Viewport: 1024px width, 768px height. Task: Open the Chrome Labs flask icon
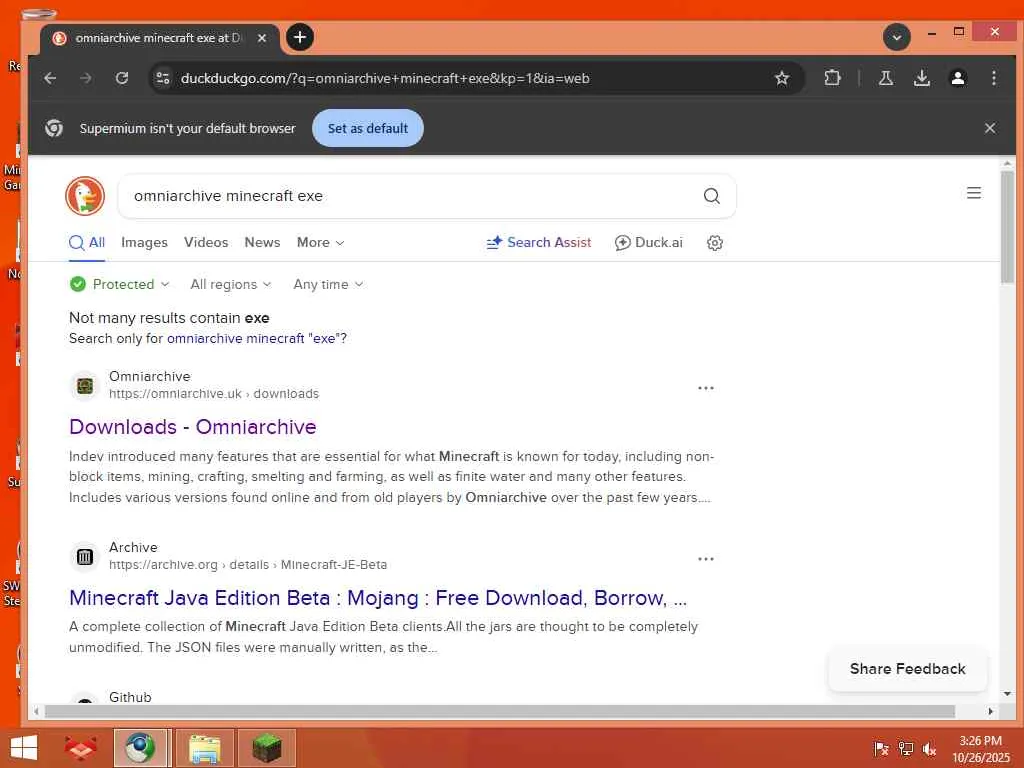pyautogui.click(x=886, y=78)
